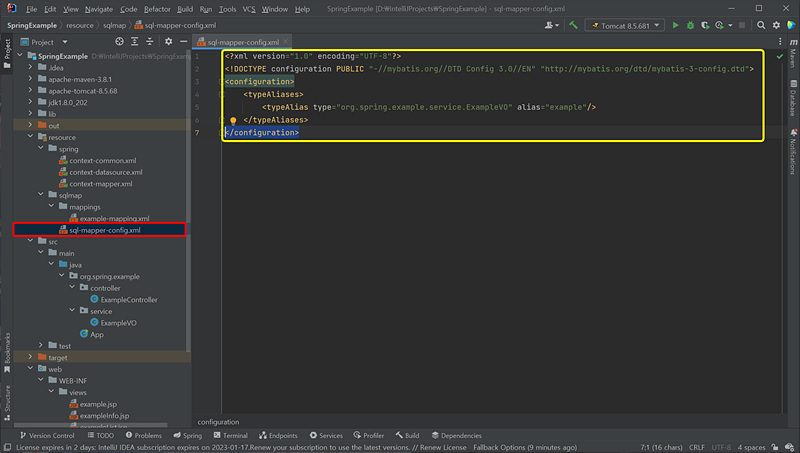Expand the apache-maven-3.8.1 folder

point(31,79)
